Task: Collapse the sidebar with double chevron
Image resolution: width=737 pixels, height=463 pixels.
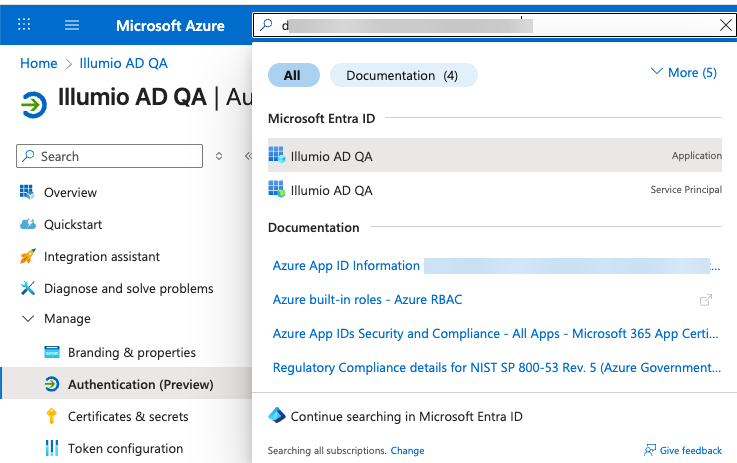Action: 248,156
